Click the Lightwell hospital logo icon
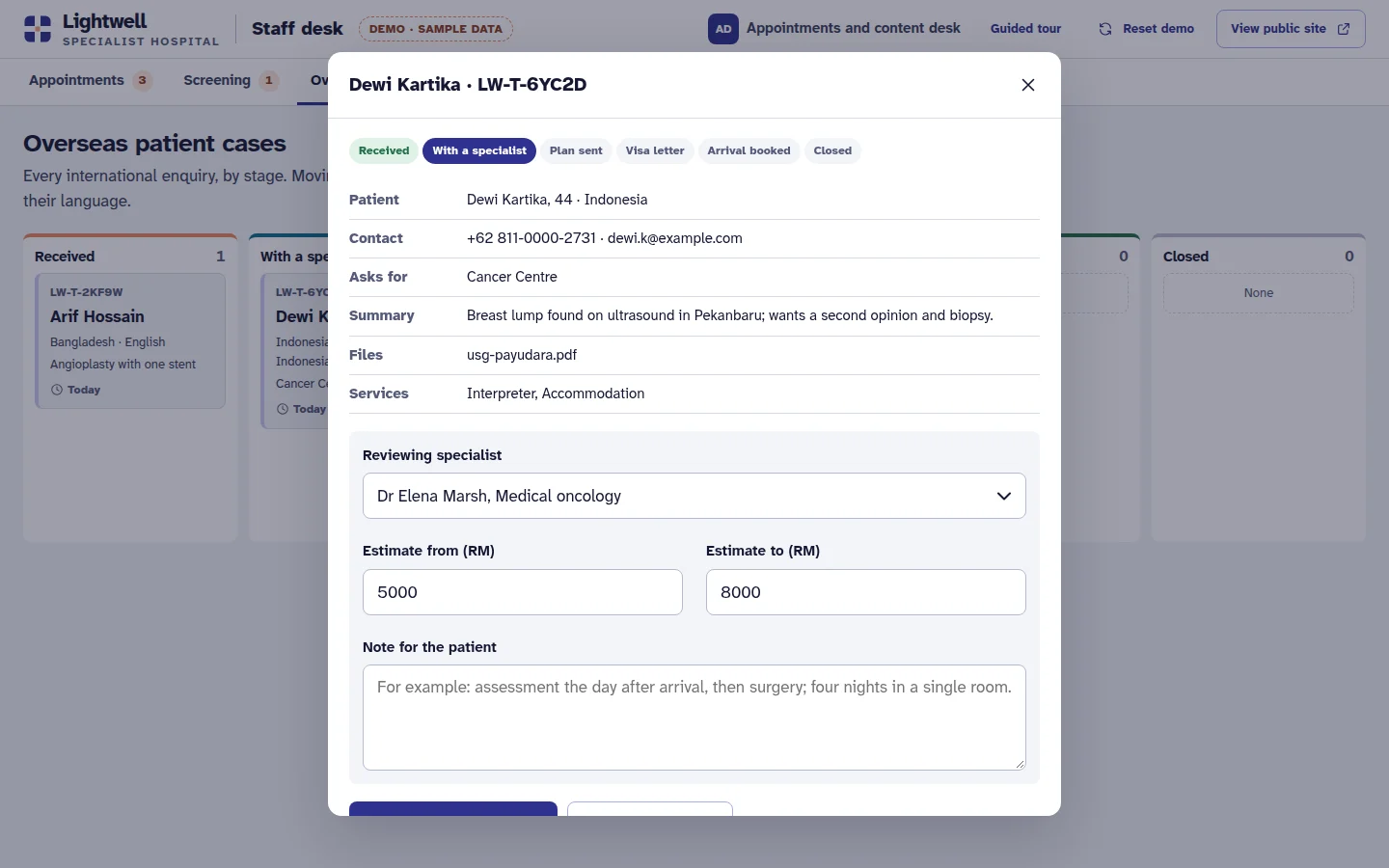The height and width of the screenshot is (868, 1389). pyautogui.click(x=38, y=29)
